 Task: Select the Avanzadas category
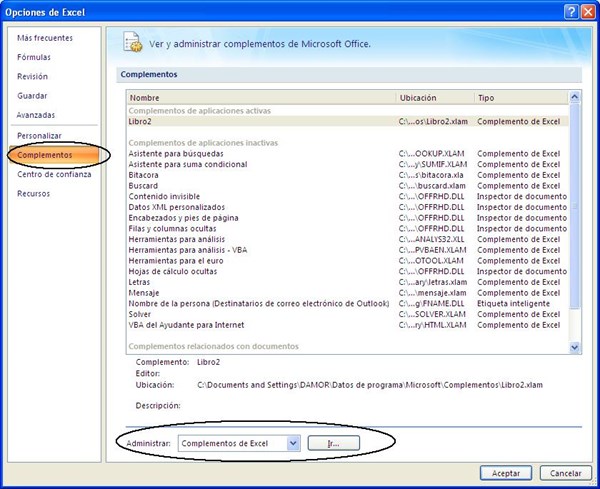click(36, 115)
